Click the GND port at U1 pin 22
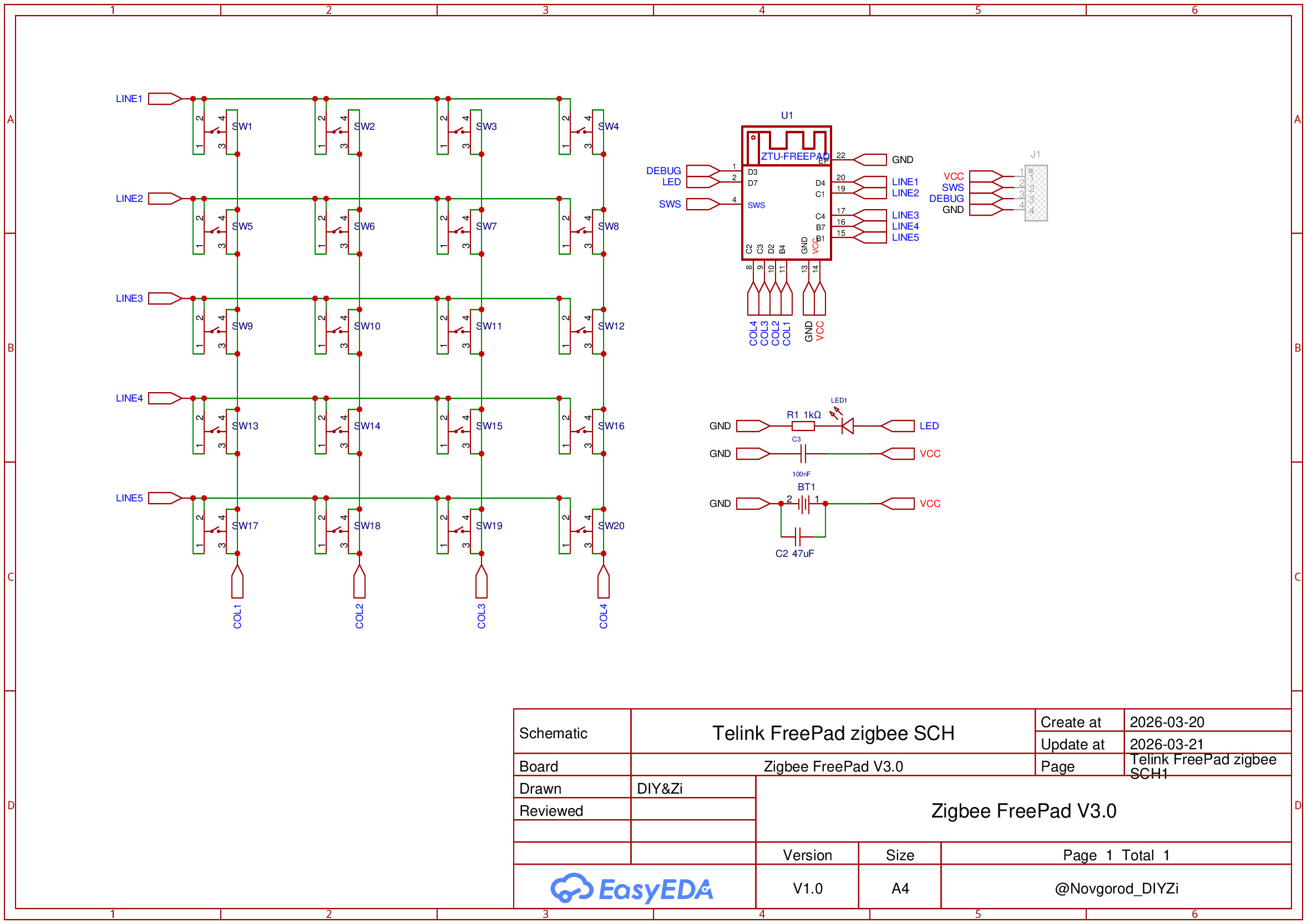This screenshot has height=924, width=1307. [870, 160]
